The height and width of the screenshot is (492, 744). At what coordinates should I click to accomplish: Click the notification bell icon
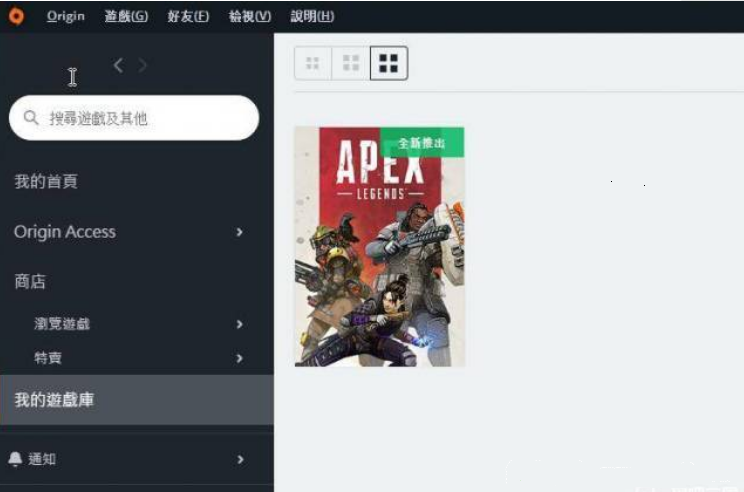[15, 459]
